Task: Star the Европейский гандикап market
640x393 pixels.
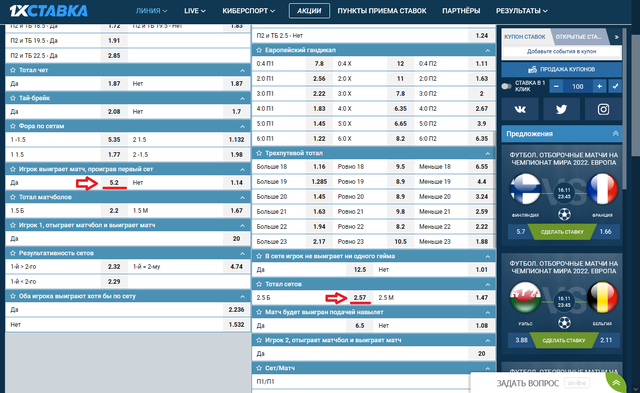Action: tap(259, 50)
